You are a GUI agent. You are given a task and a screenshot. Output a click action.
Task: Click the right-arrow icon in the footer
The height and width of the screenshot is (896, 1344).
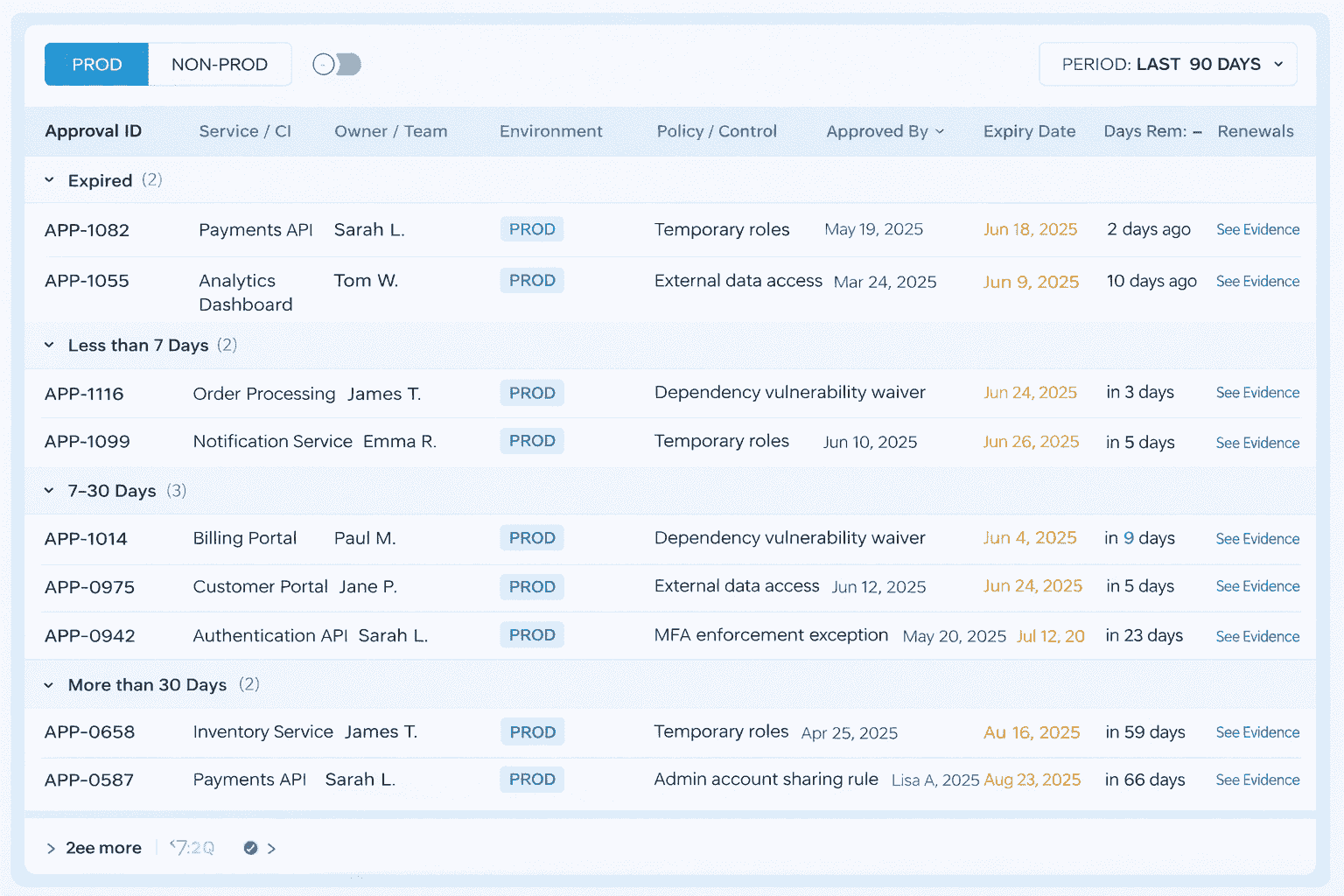(x=272, y=848)
